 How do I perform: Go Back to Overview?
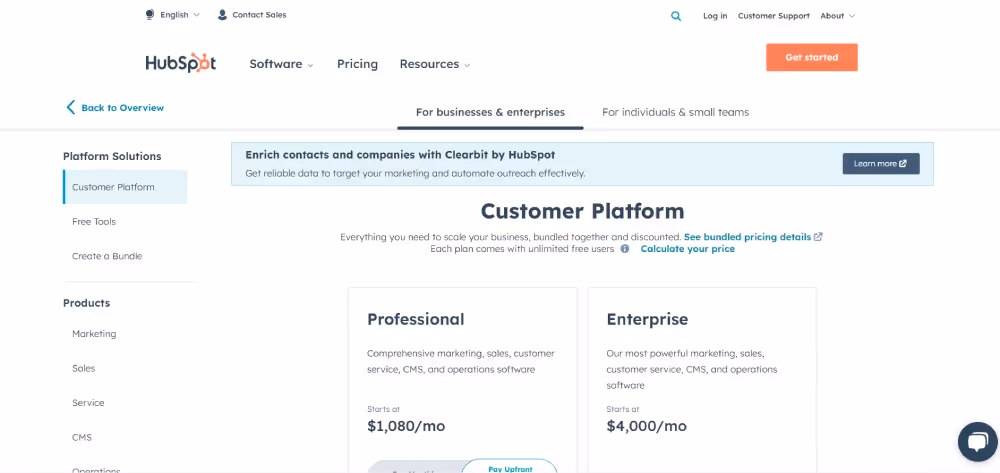[x=122, y=108]
